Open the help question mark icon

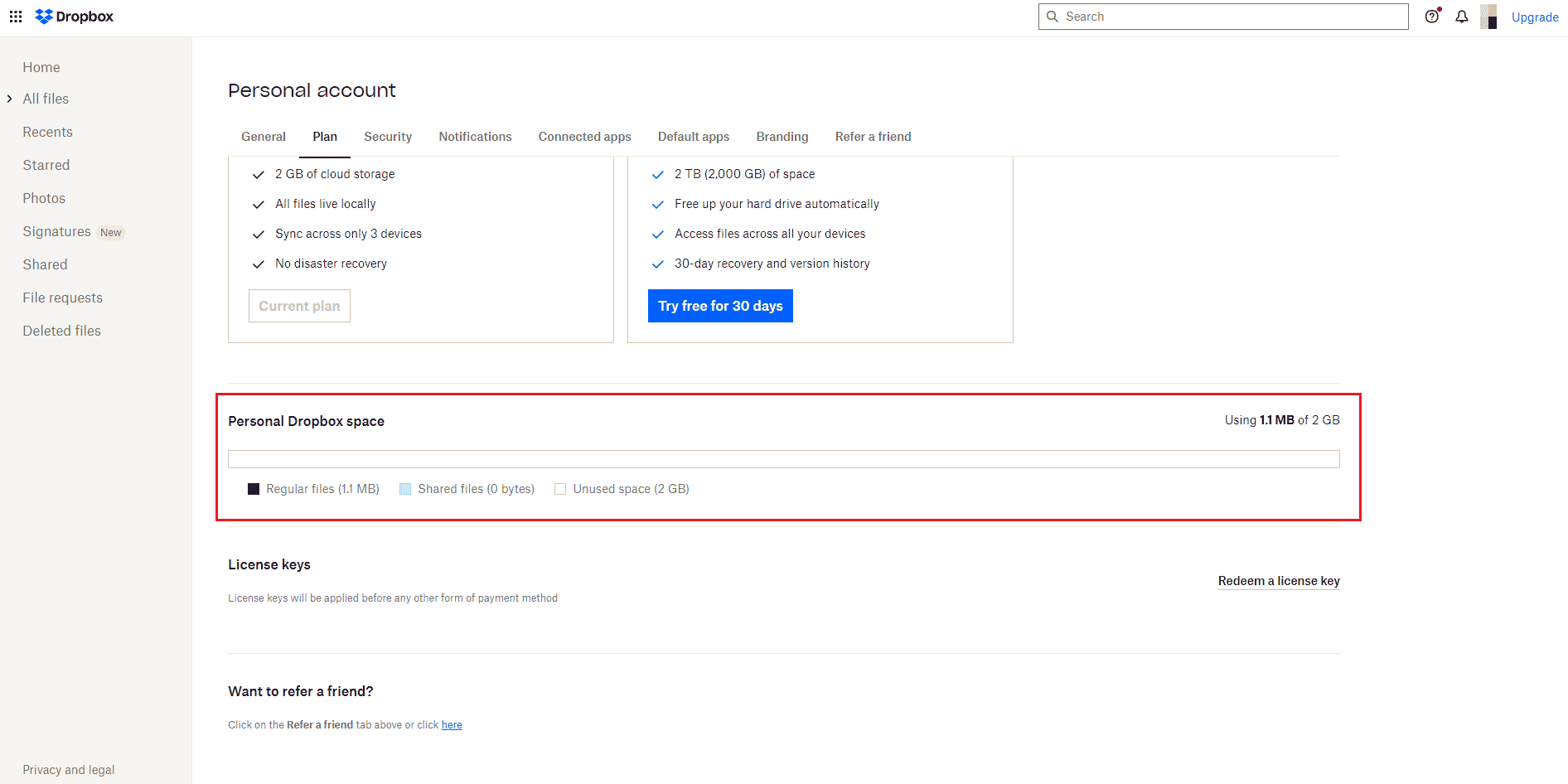(1432, 17)
